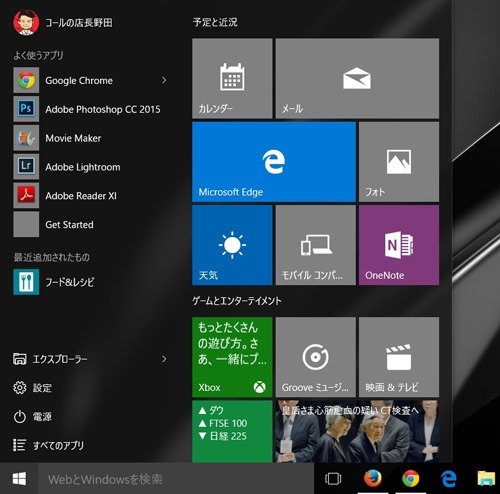This screenshot has width=500, height=494.
Task: Click the Get Started label
Action: coord(69,225)
